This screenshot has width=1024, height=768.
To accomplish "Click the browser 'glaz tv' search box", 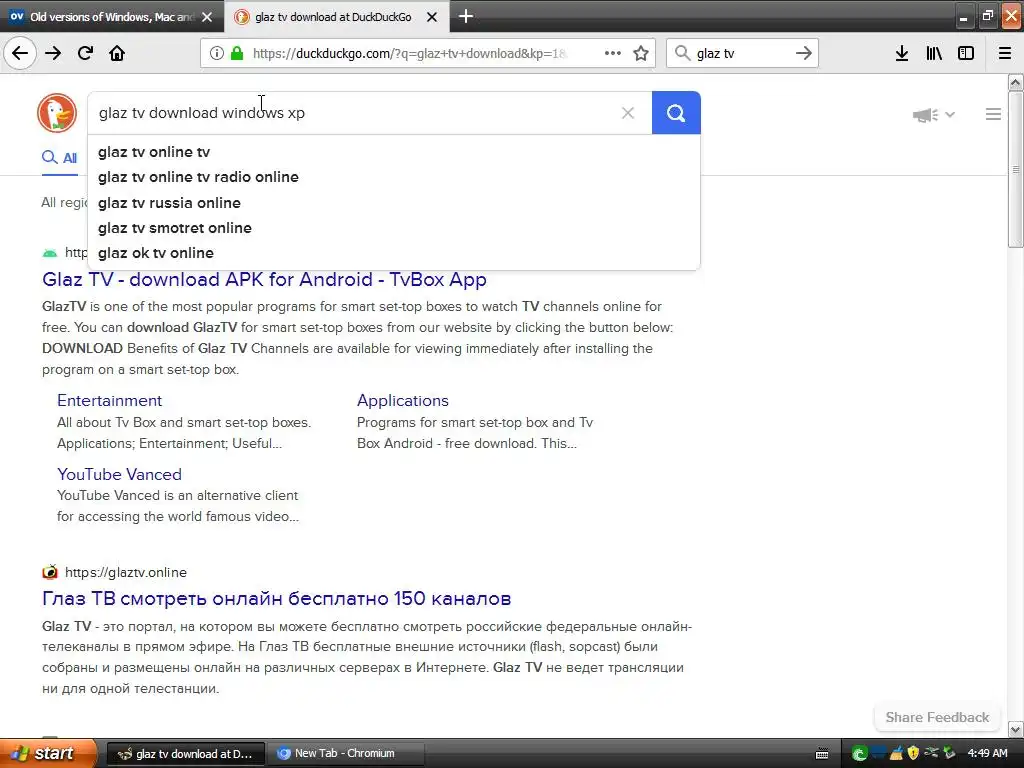I will (741, 53).
